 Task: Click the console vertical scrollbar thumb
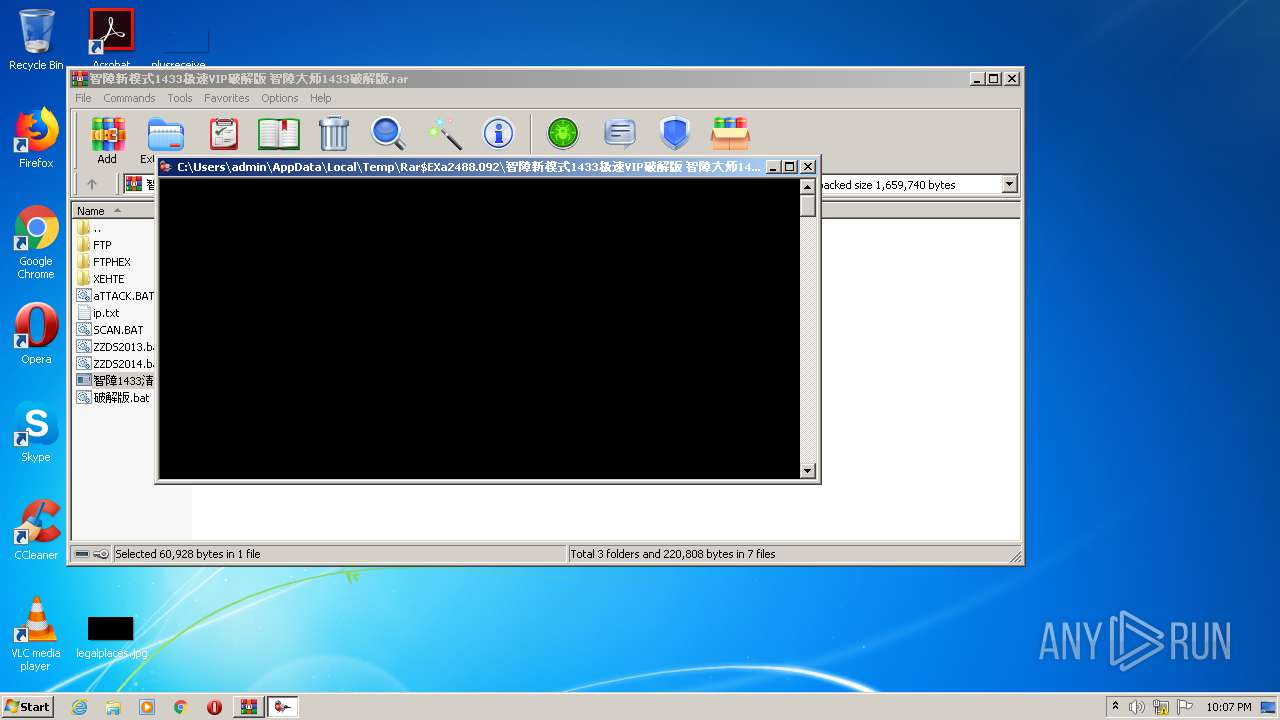[808, 206]
